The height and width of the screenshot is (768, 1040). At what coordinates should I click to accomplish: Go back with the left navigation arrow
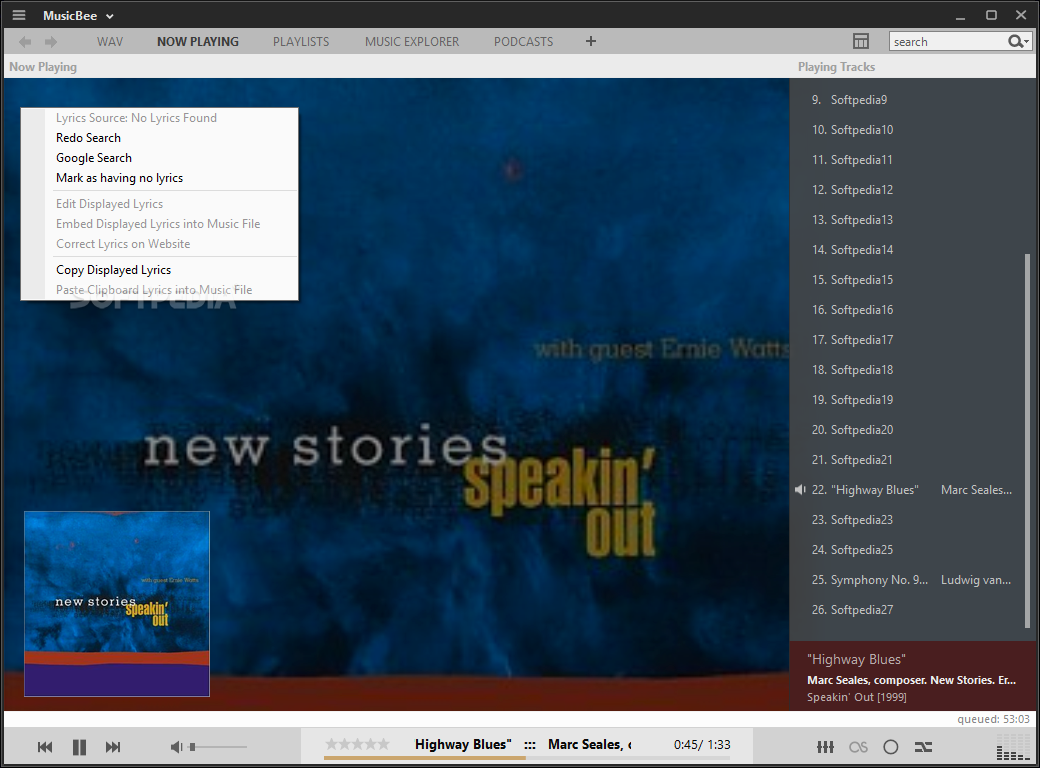25,42
